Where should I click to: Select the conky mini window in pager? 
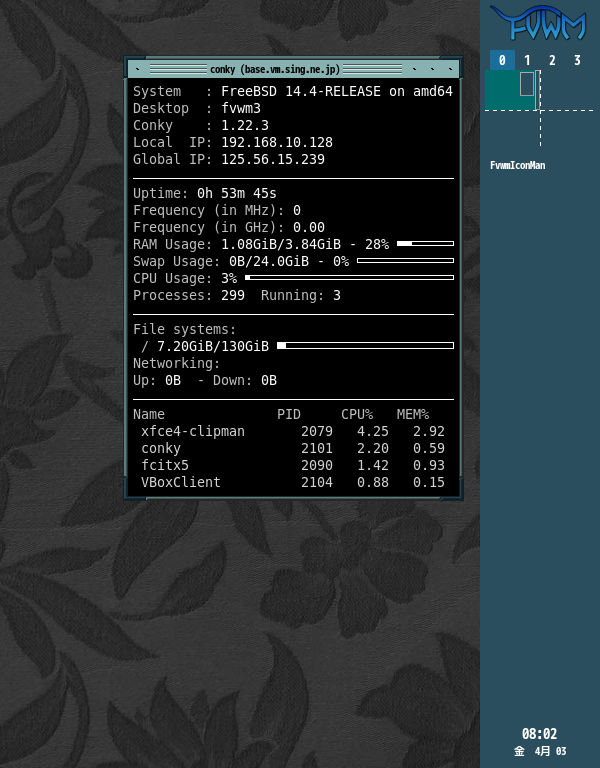tap(527, 83)
